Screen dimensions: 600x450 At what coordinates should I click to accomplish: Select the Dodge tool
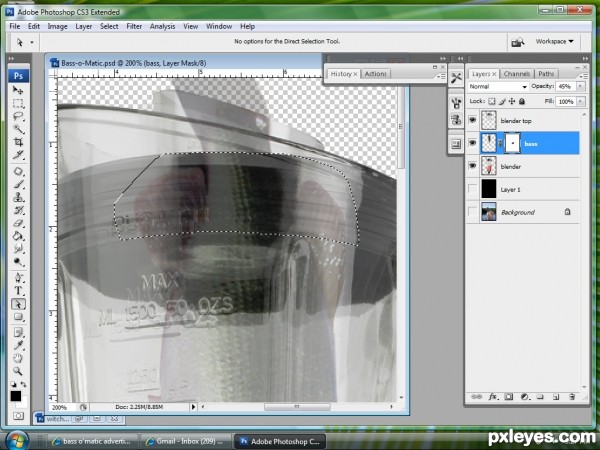click(18, 262)
